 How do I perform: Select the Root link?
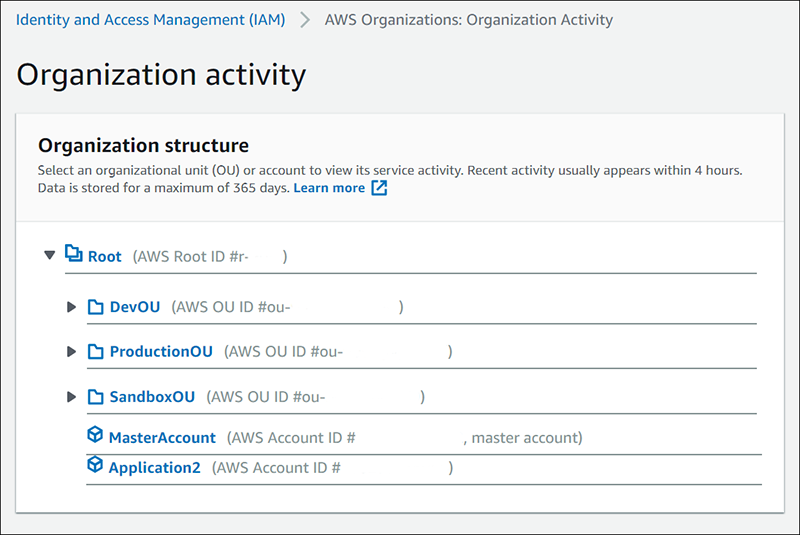105,256
